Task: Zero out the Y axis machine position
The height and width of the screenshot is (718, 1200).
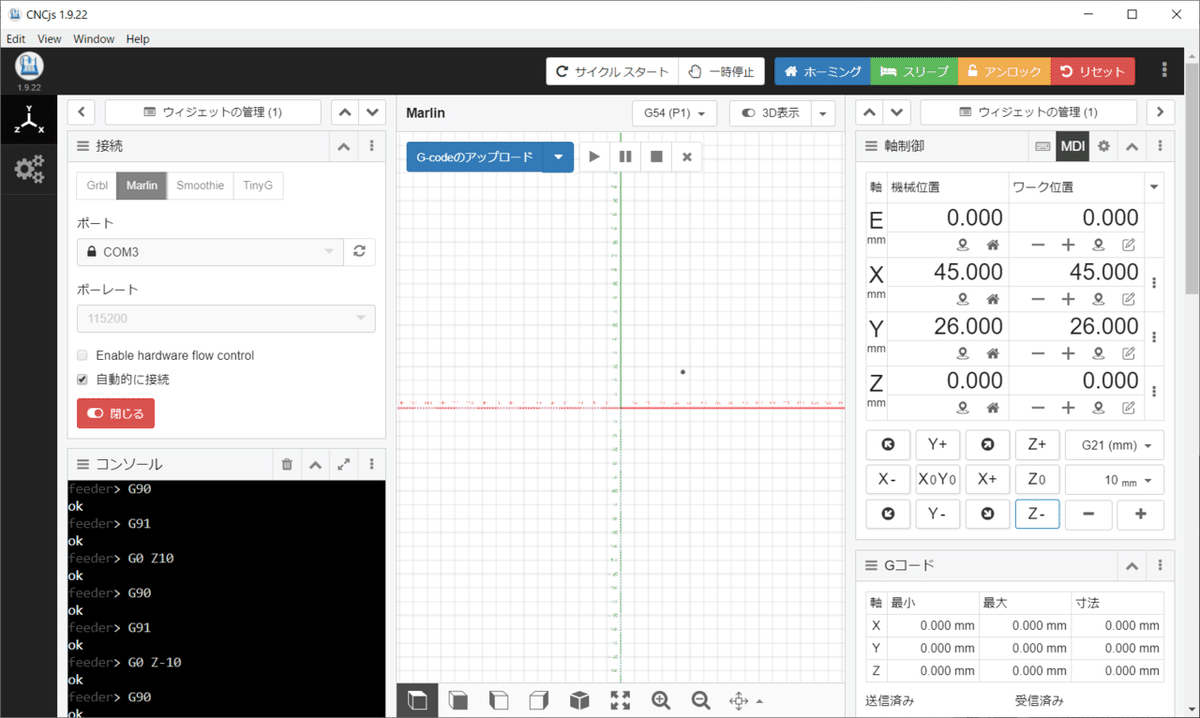Action: (963, 353)
